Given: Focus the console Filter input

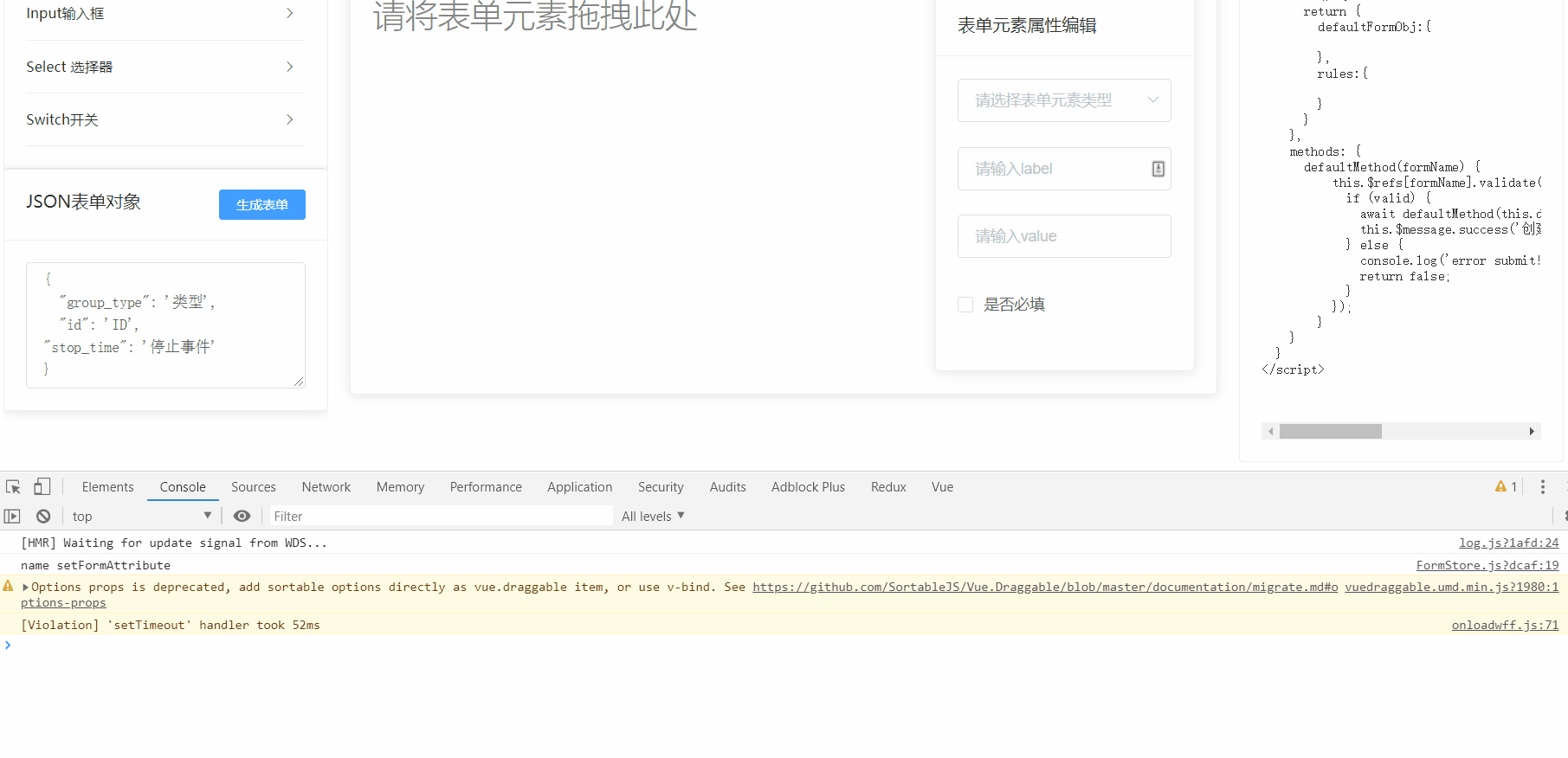Looking at the screenshot, I should click(442, 517).
